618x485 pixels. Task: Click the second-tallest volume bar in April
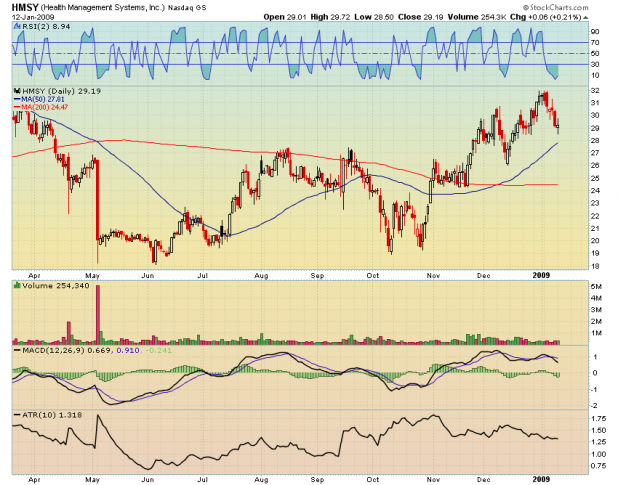[x=69, y=333]
